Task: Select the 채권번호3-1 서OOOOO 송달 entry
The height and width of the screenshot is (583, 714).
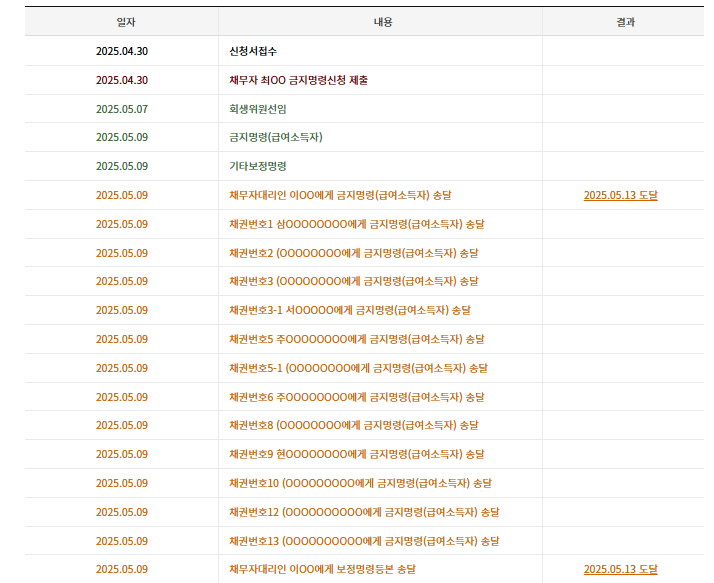Action: click(350, 310)
